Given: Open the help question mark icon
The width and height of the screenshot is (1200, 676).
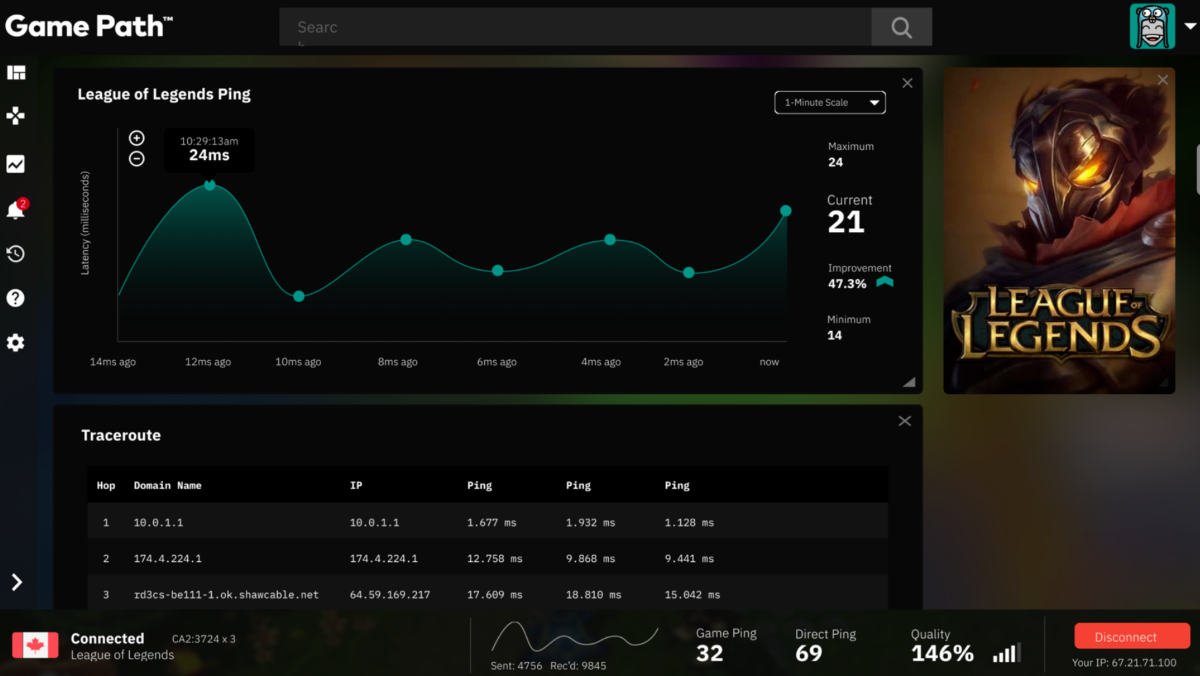Looking at the screenshot, I should click(x=16, y=298).
